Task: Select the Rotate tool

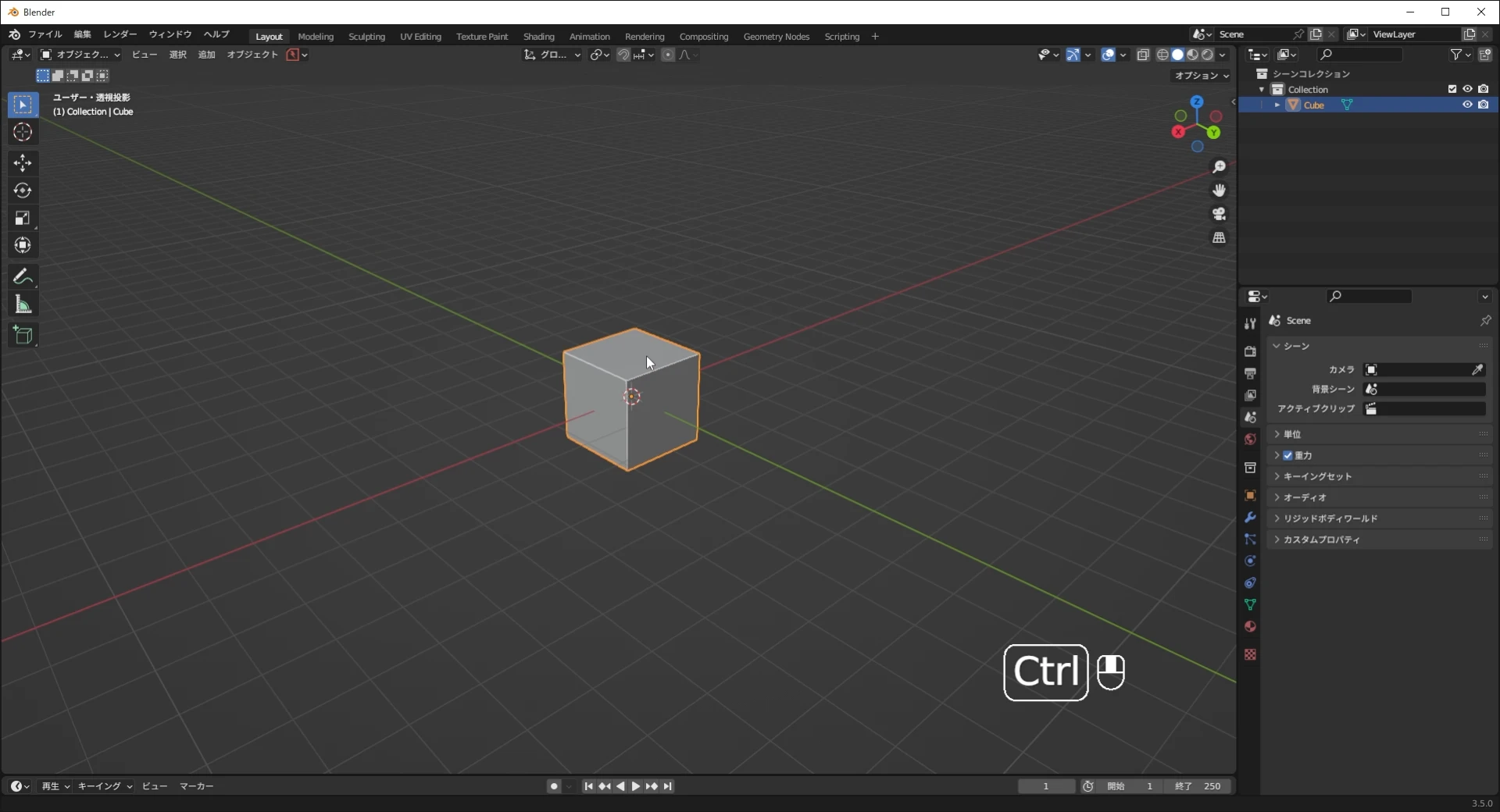Action: (x=23, y=191)
